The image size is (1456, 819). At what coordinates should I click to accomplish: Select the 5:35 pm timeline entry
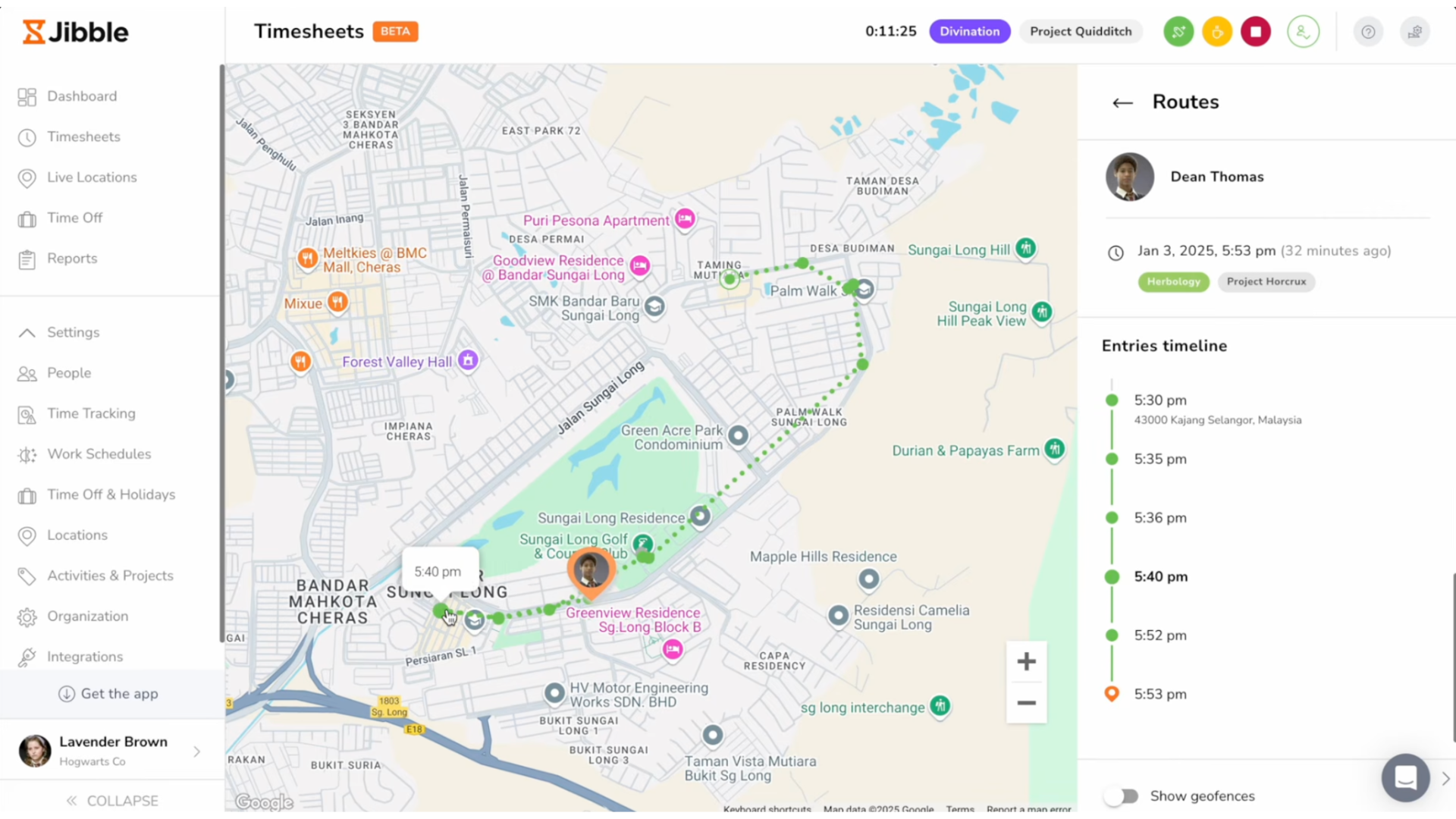point(1160,460)
